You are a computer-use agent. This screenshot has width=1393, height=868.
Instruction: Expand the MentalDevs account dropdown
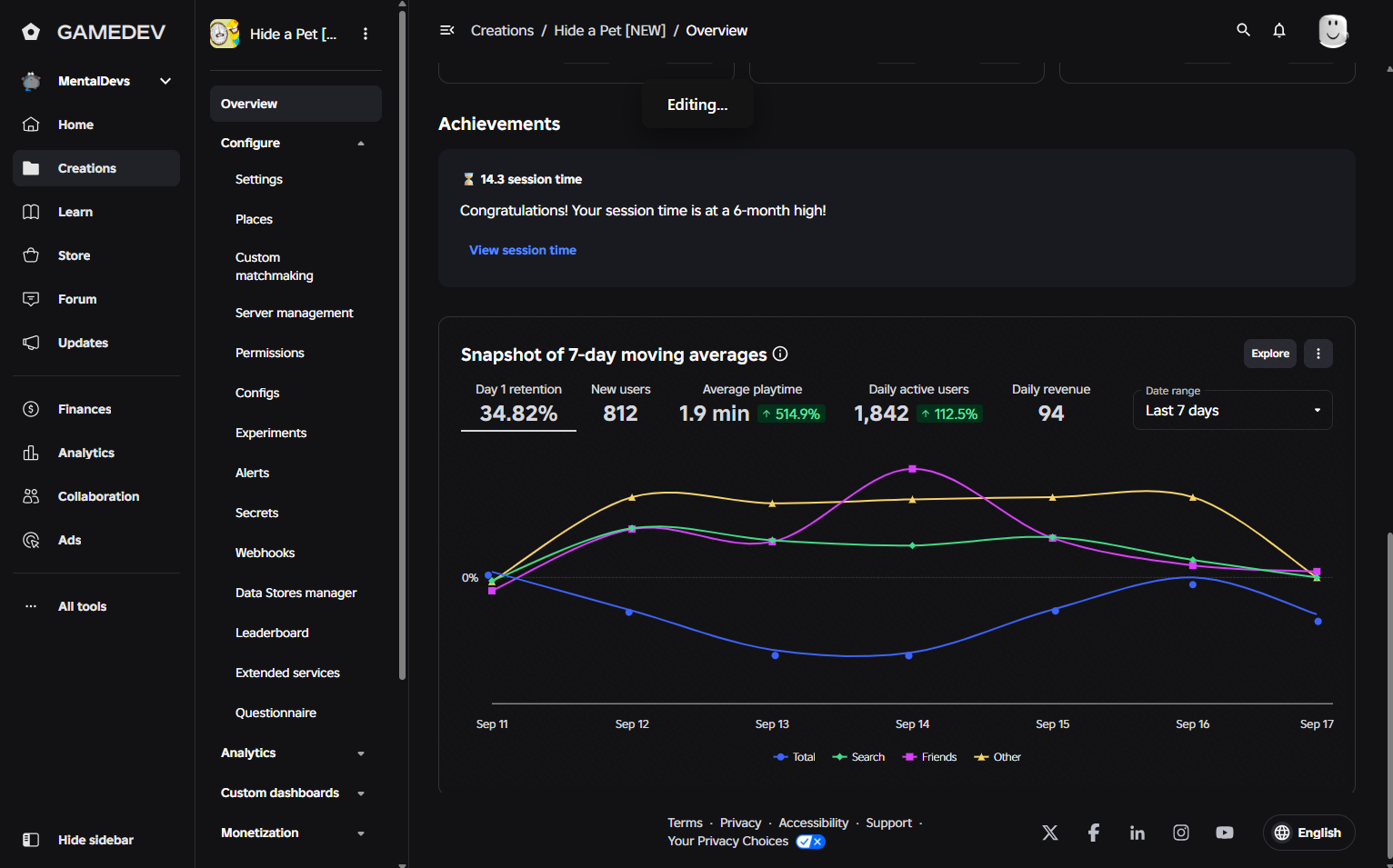click(165, 81)
